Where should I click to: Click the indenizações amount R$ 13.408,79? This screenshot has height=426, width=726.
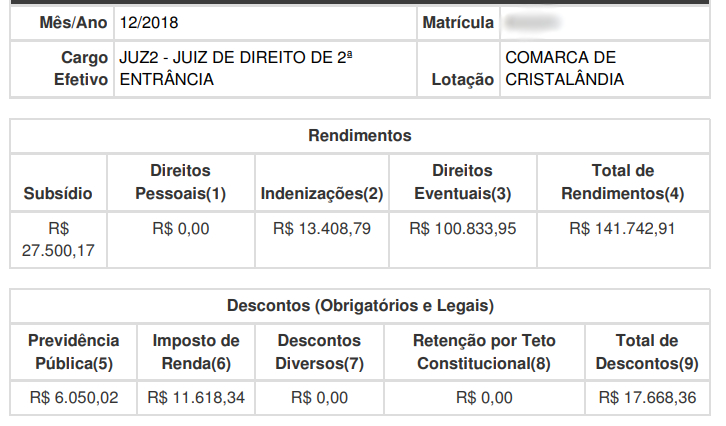[x=322, y=228]
